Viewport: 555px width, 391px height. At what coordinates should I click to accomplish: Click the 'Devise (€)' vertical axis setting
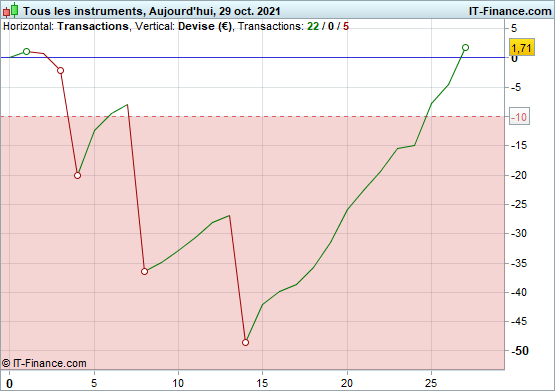pyautogui.click(x=205, y=27)
